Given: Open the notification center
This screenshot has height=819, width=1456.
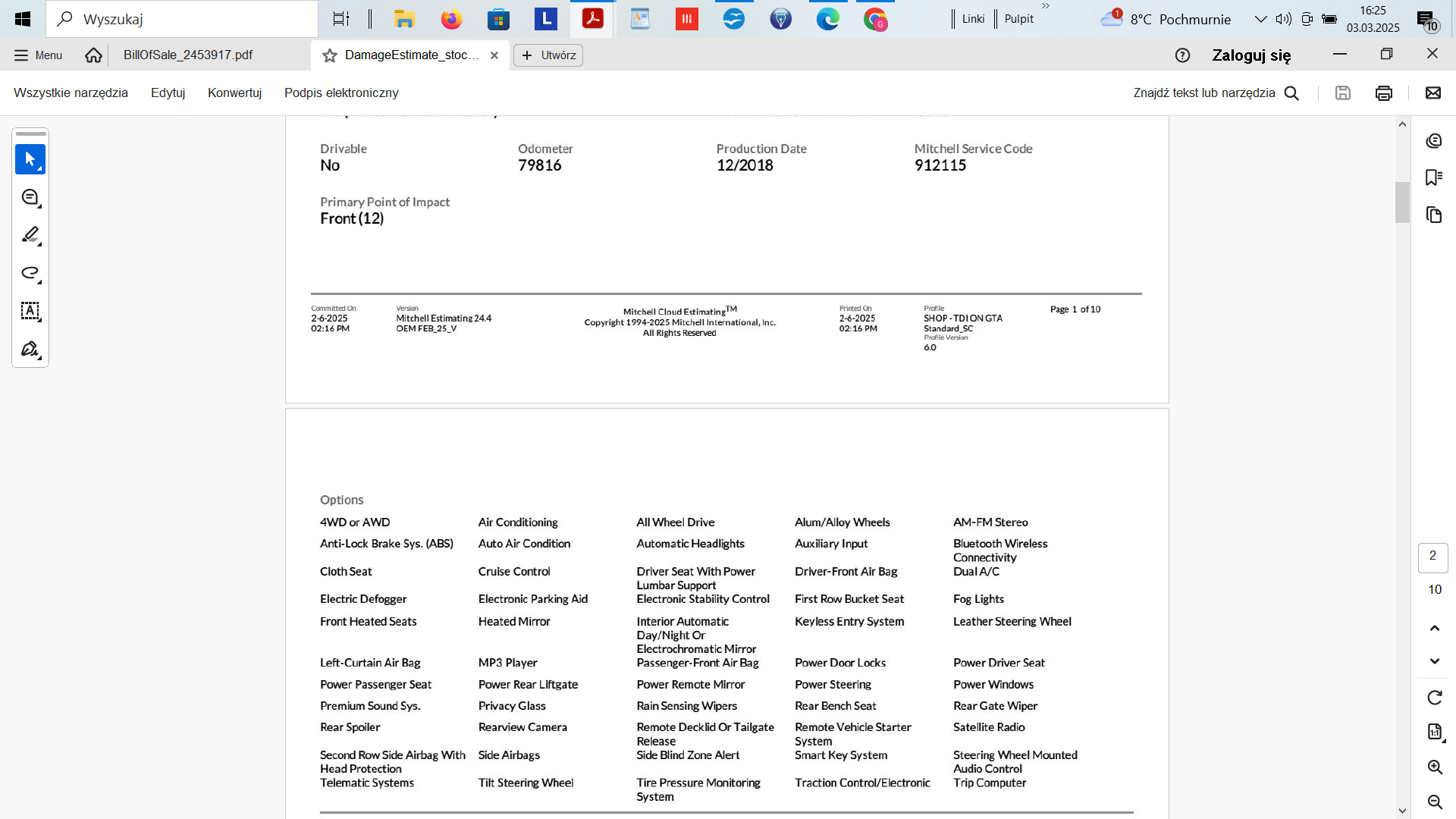Looking at the screenshot, I should pos(1428,19).
